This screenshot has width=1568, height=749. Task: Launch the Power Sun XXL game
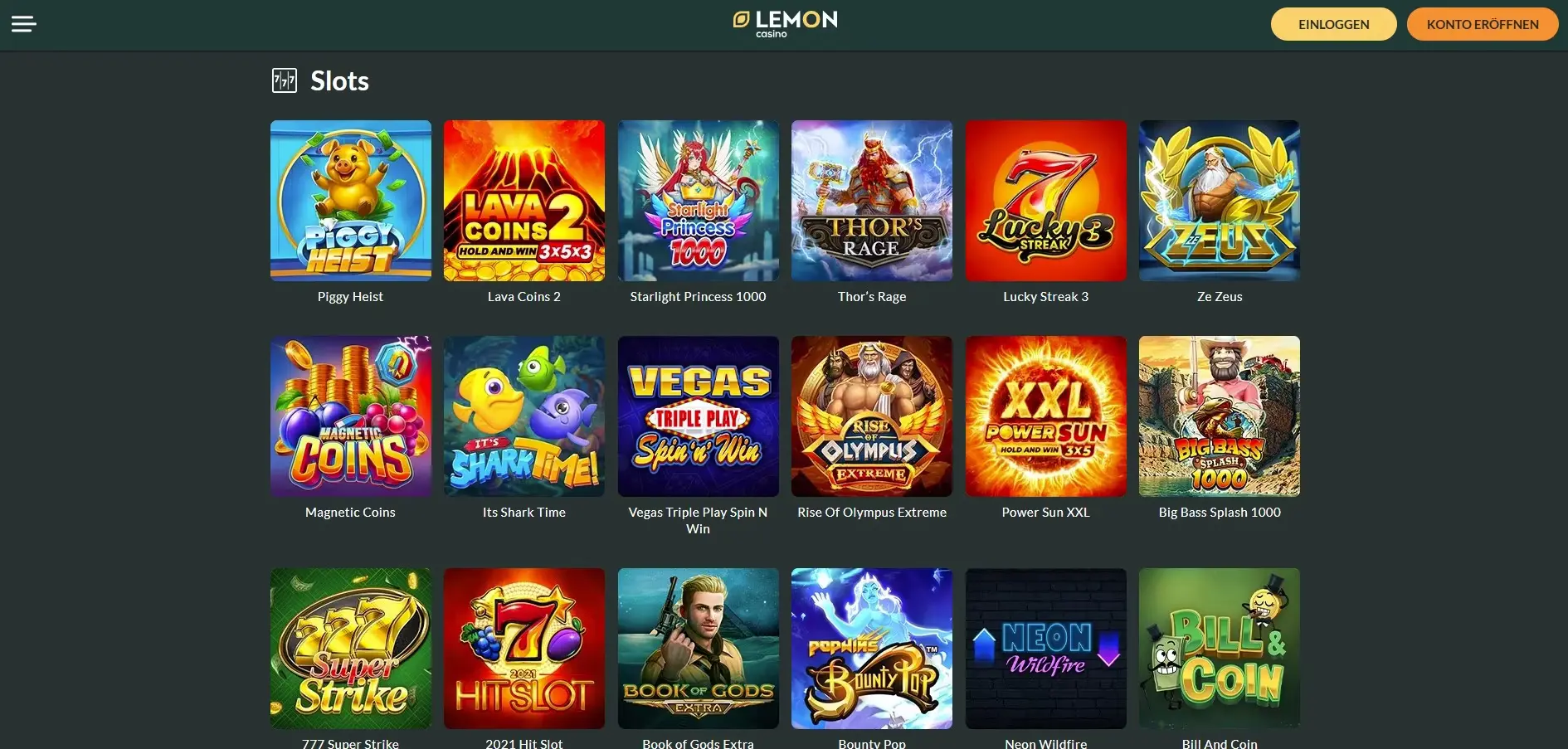[1046, 416]
